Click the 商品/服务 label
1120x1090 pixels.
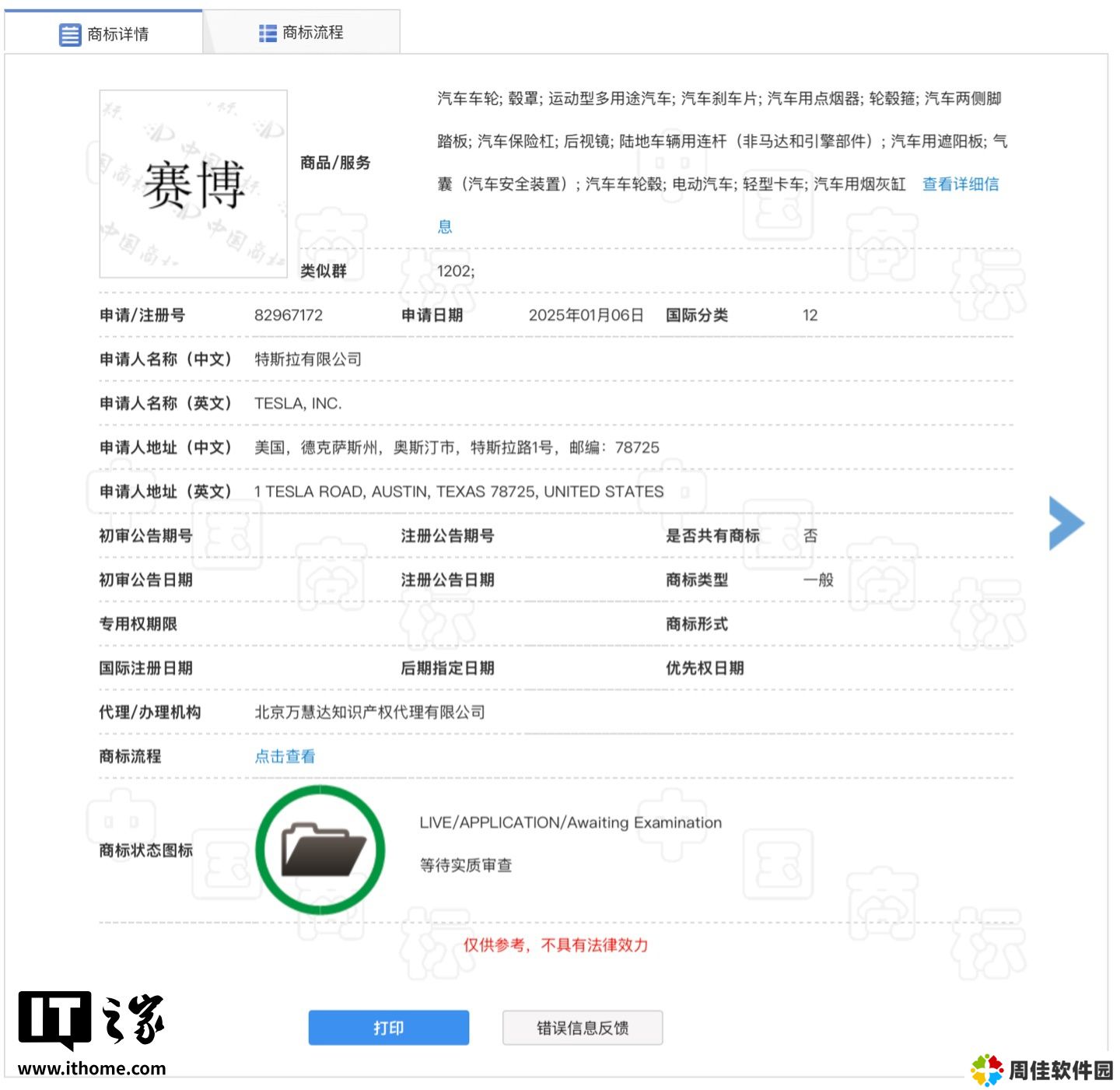(x=335, y=163)
